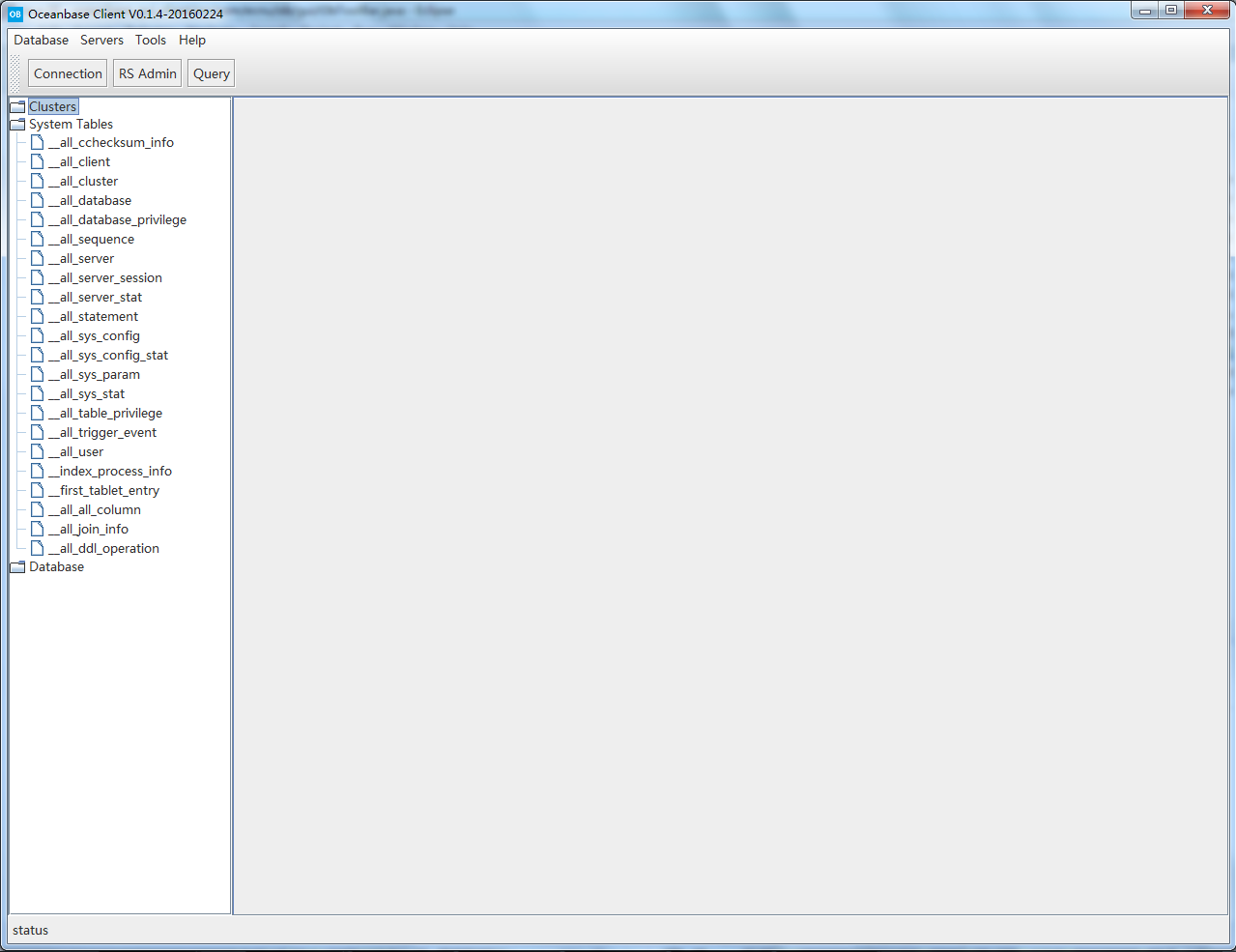Click file icon of __all_database_privilege

pos(37,219)
